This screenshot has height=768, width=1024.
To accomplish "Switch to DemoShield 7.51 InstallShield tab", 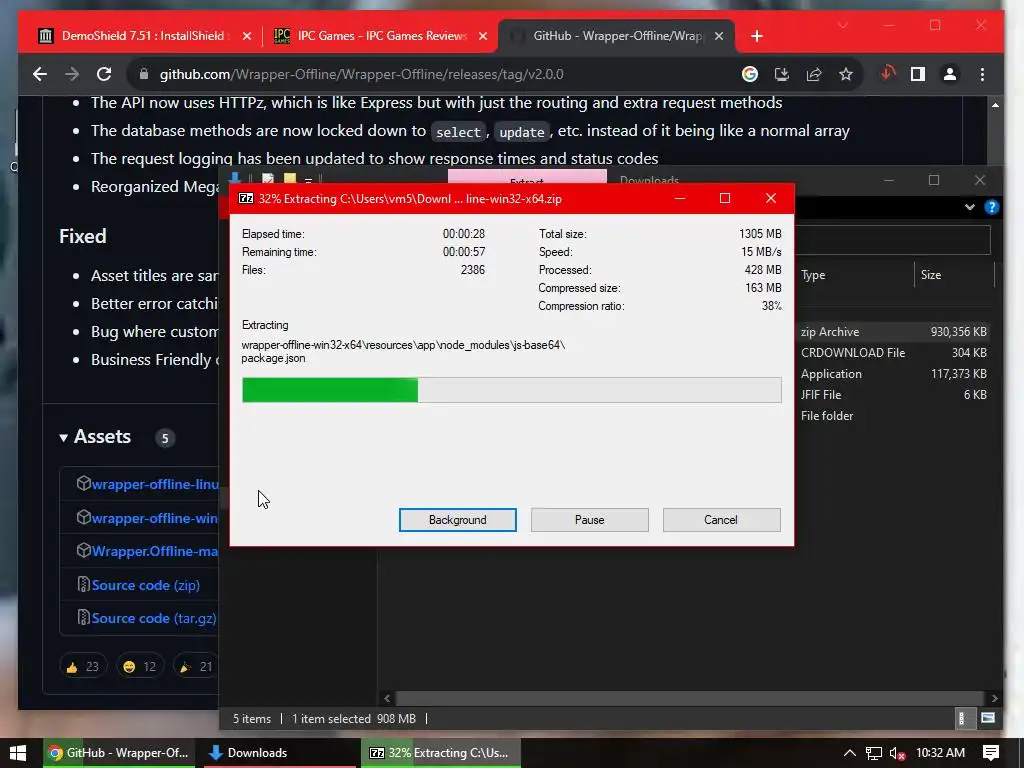I will tap(142, 36).
